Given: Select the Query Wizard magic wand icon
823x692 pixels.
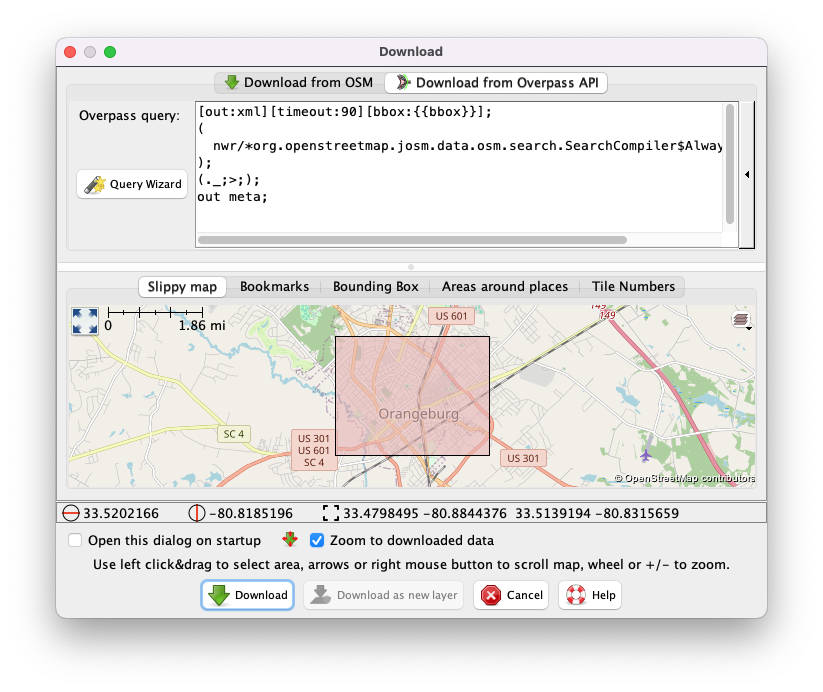Looking at the screenshot, I should (x=96, y=184).
